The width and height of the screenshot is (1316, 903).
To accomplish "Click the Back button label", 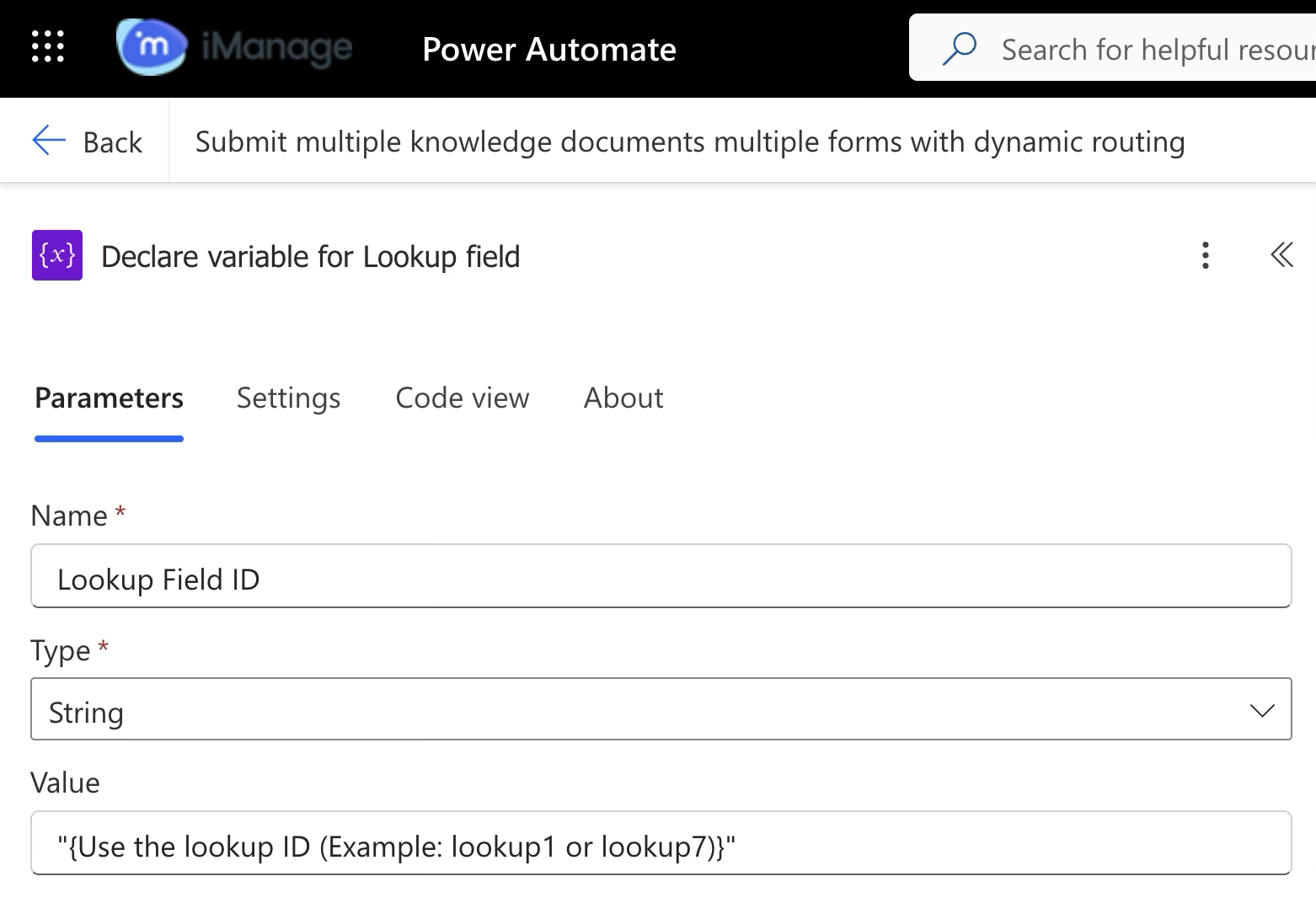I will point(112,142).
